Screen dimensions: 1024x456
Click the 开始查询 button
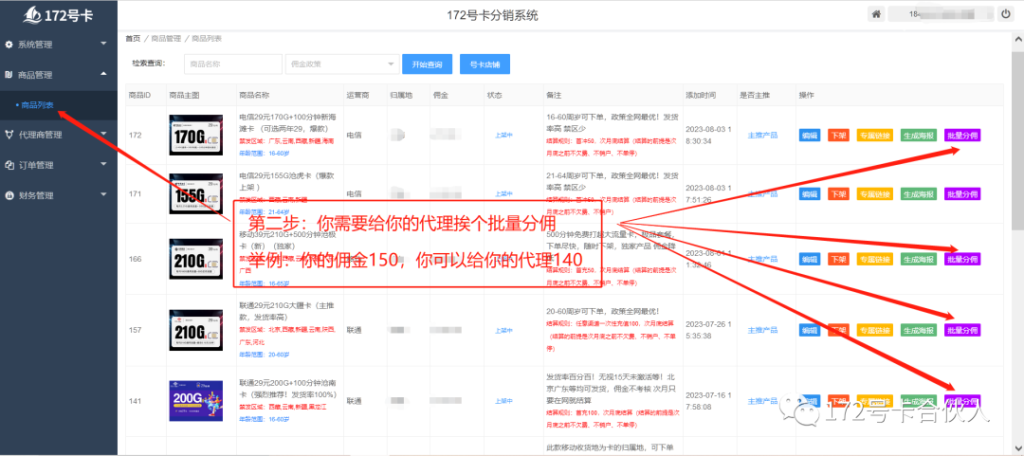[x=426, y=64]
